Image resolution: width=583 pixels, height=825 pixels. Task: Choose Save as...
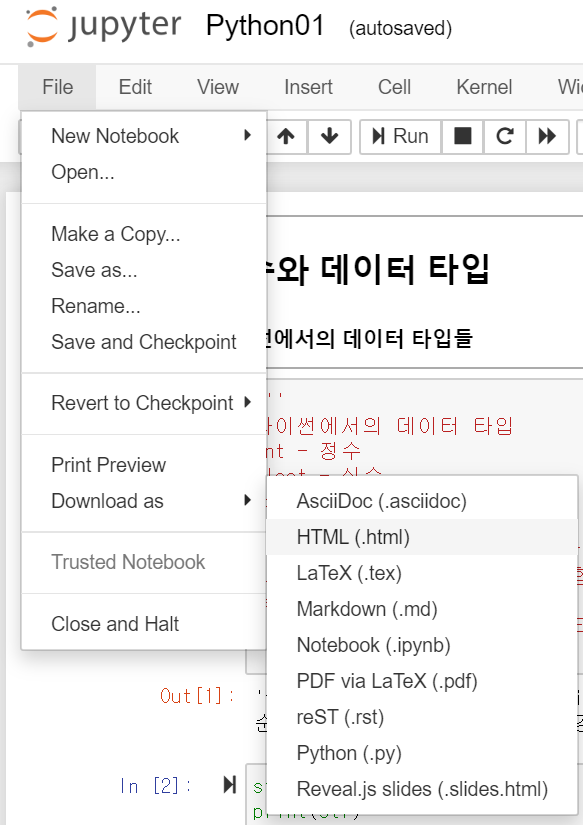click(x=144, y=270)
